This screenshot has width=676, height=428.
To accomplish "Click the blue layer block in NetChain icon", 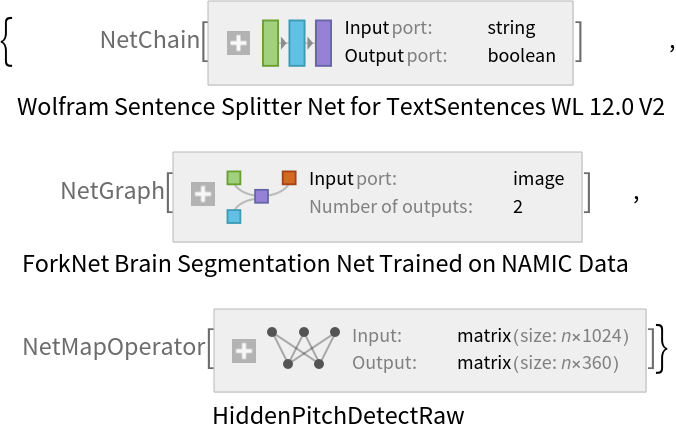I will (297, 43).
